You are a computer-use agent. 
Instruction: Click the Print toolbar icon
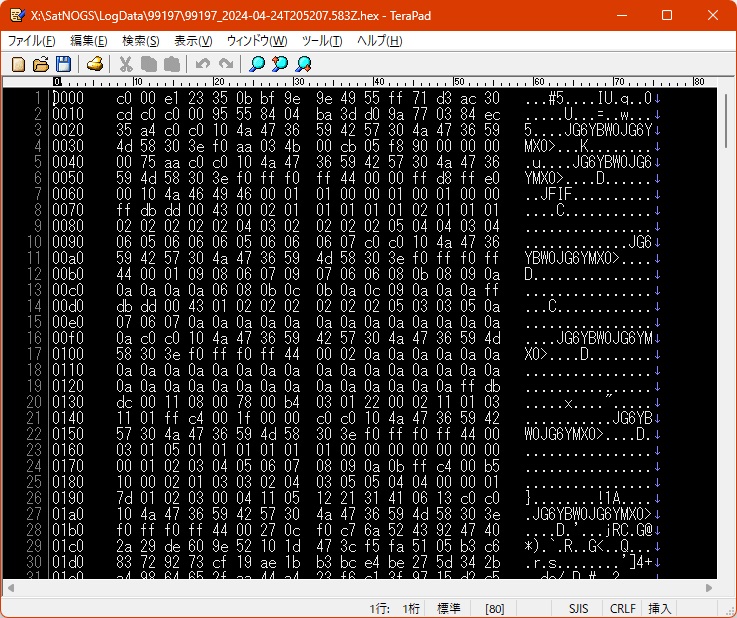tap(95, 64)
